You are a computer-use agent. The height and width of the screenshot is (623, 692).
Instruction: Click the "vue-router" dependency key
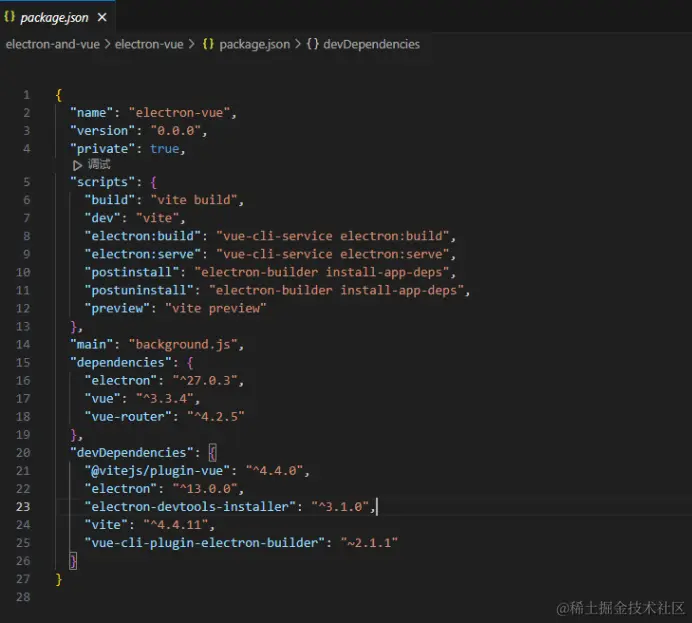coord(128,417)
